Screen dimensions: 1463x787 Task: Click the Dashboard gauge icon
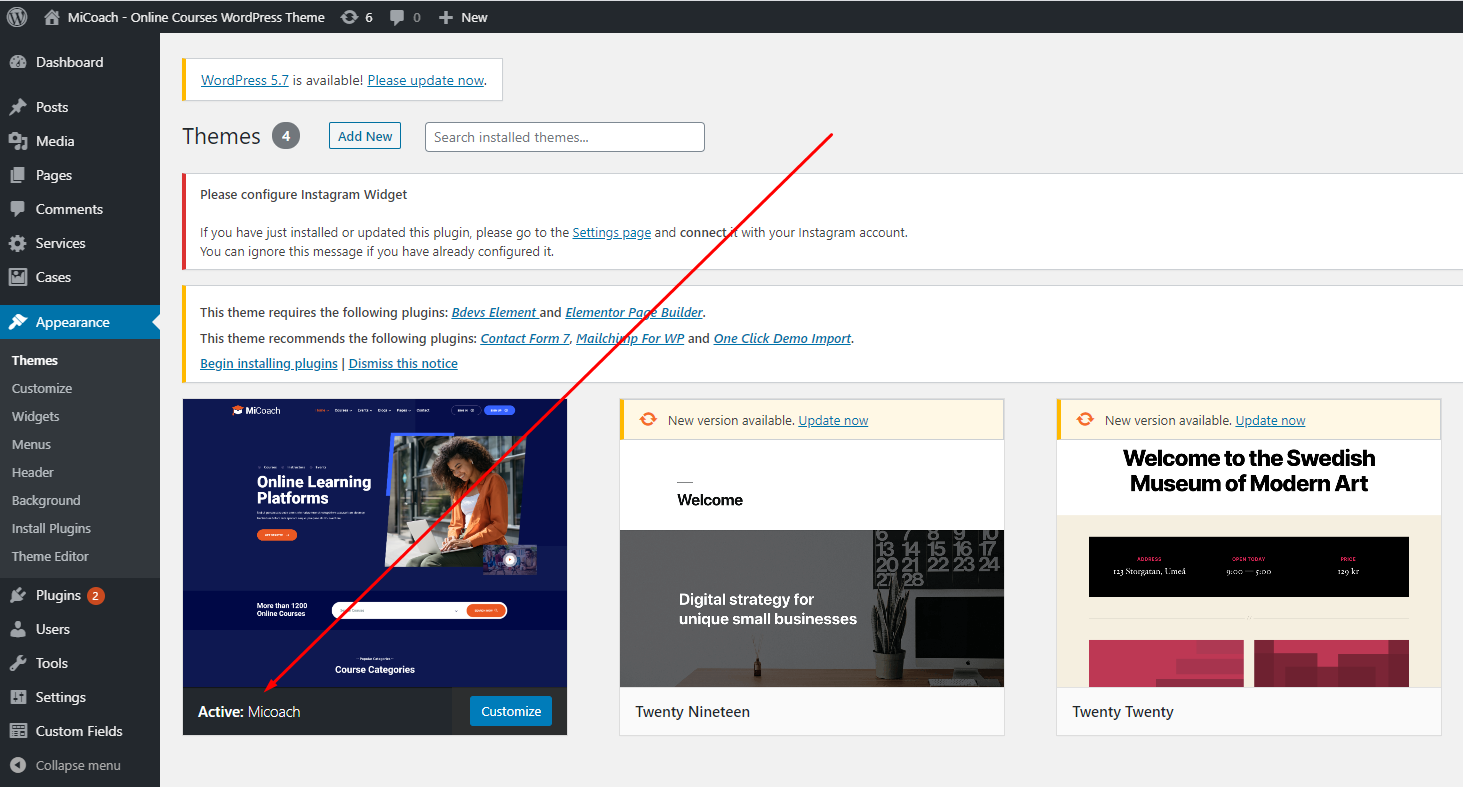18,62
